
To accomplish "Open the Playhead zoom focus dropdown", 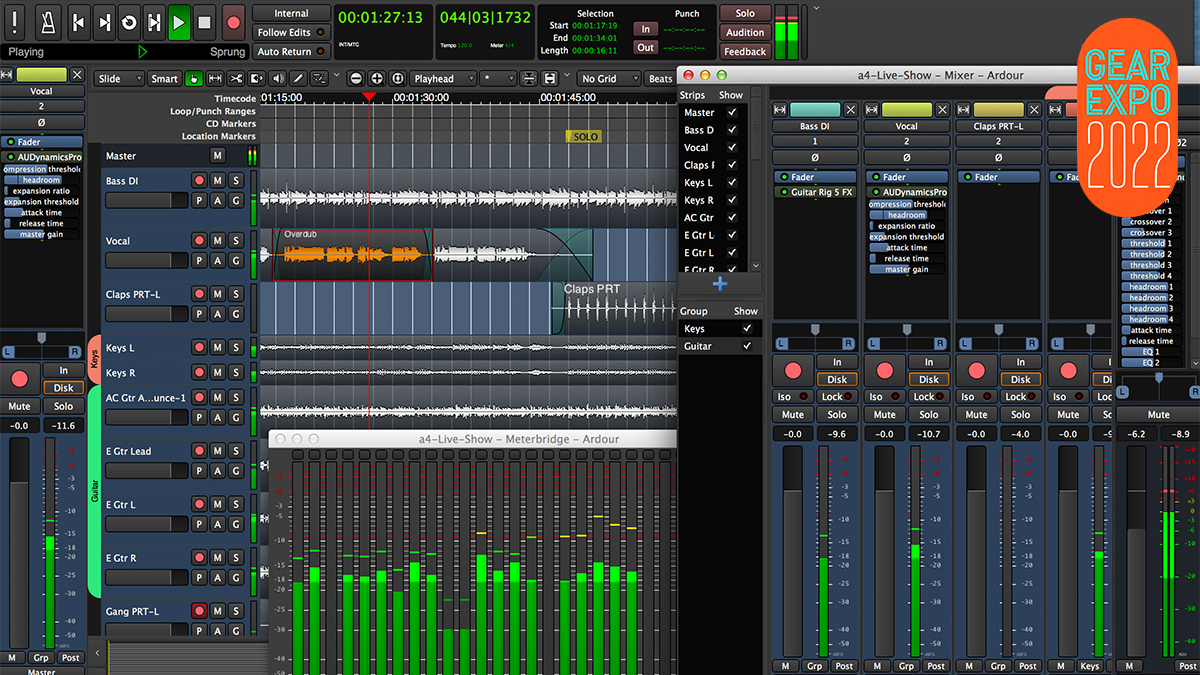I will click(x=441, y=79).
